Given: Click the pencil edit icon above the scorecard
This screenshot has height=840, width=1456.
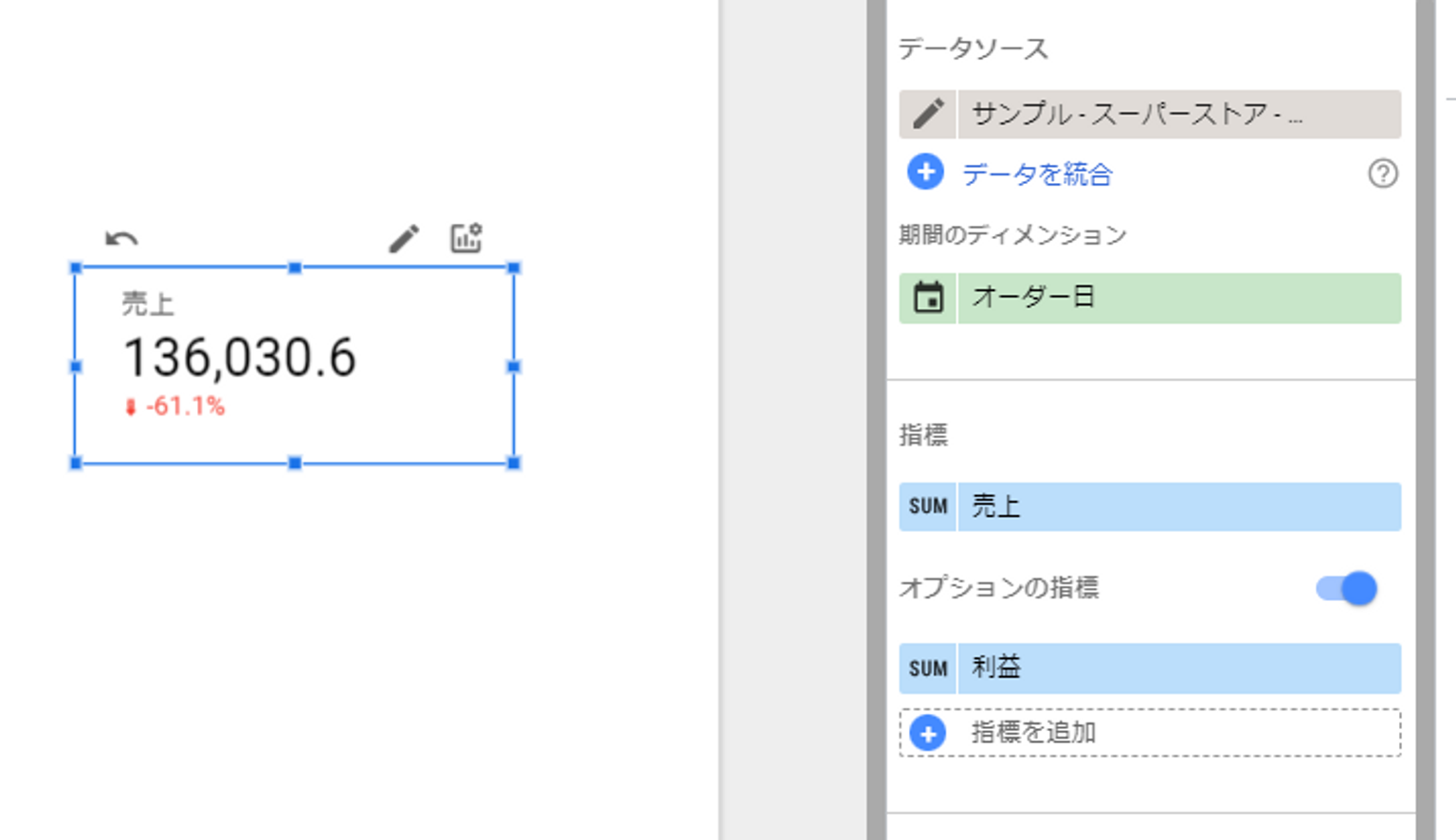Looking at the screenshot, I should click(x=404, y=238).
